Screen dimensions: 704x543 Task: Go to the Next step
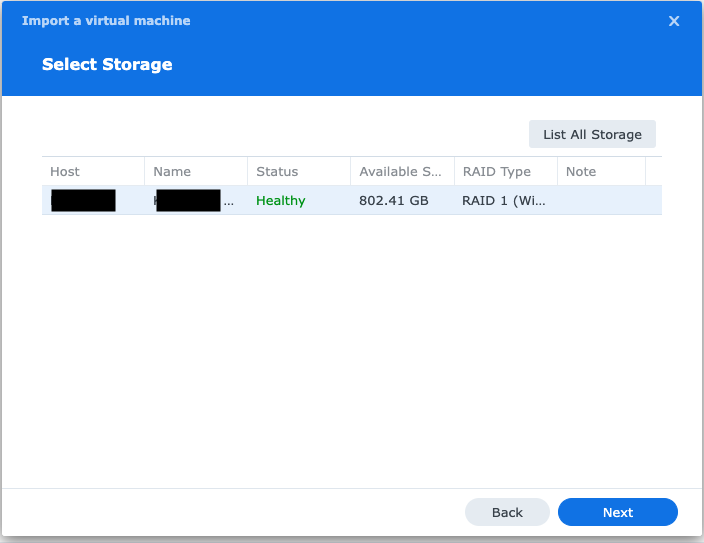tap(618, 512)
